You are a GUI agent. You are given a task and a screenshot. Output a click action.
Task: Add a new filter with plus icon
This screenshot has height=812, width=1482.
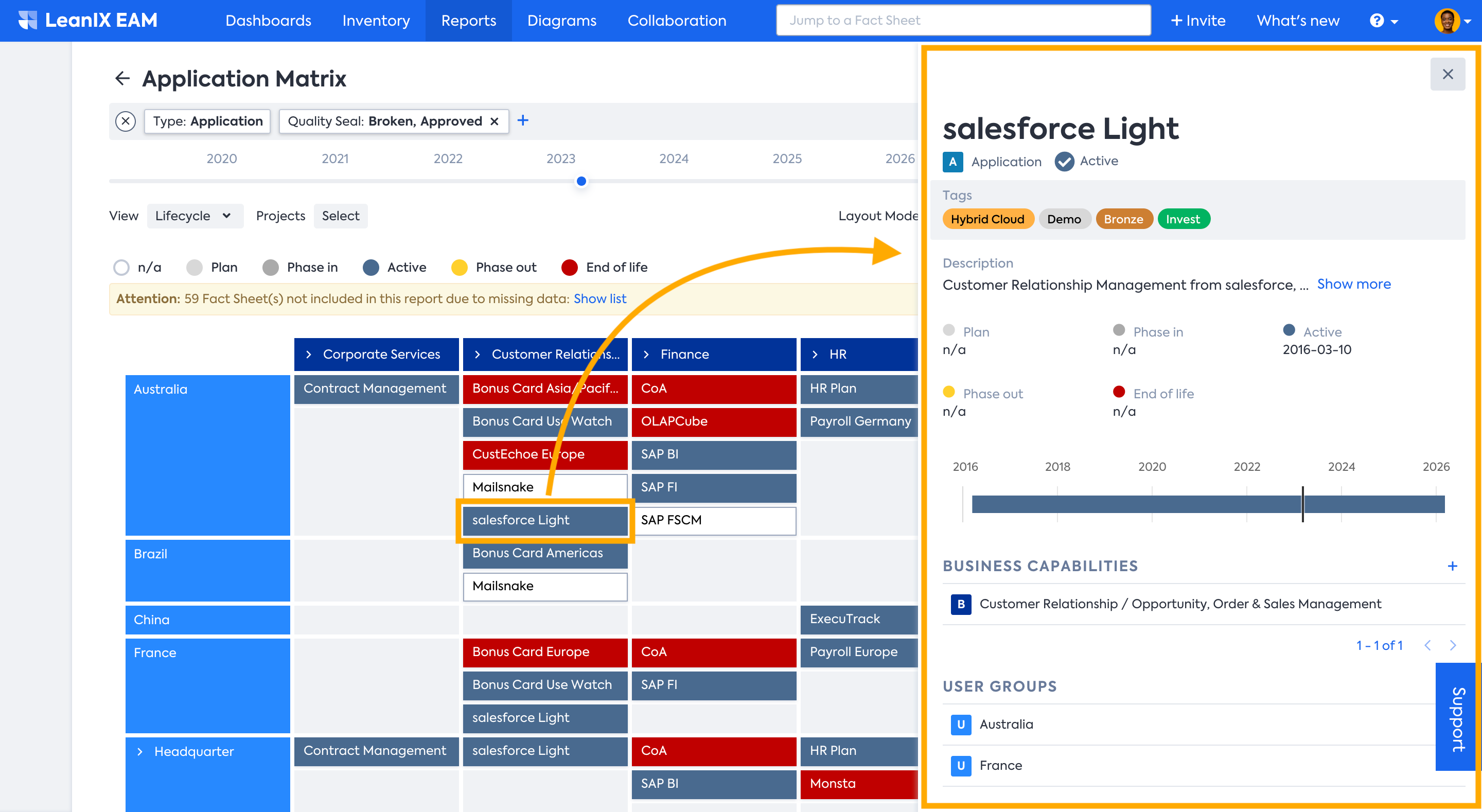pos(522,121)
